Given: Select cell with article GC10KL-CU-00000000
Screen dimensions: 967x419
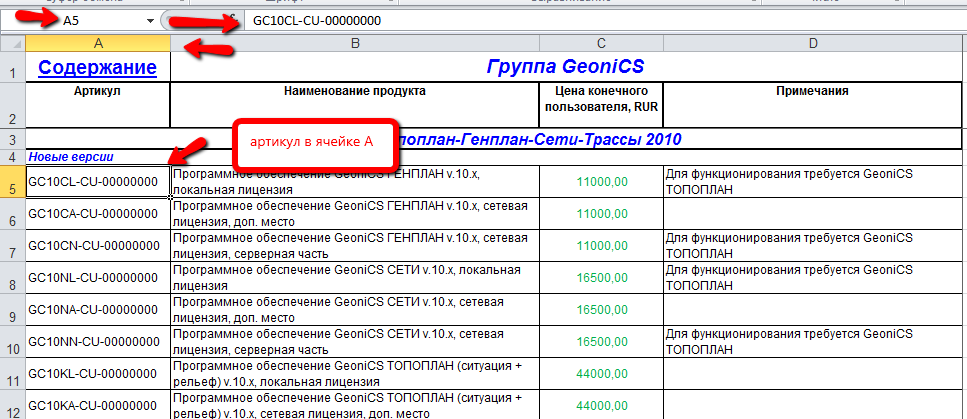Looking at the screenshot, I should tap(97, 374).
